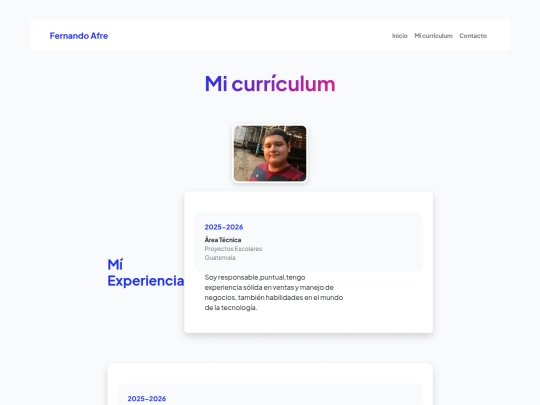The width and height of the screenshot is (540, 405).
Task: Click the 2025-2026 date in bottom card
Action: pos(147,398)
